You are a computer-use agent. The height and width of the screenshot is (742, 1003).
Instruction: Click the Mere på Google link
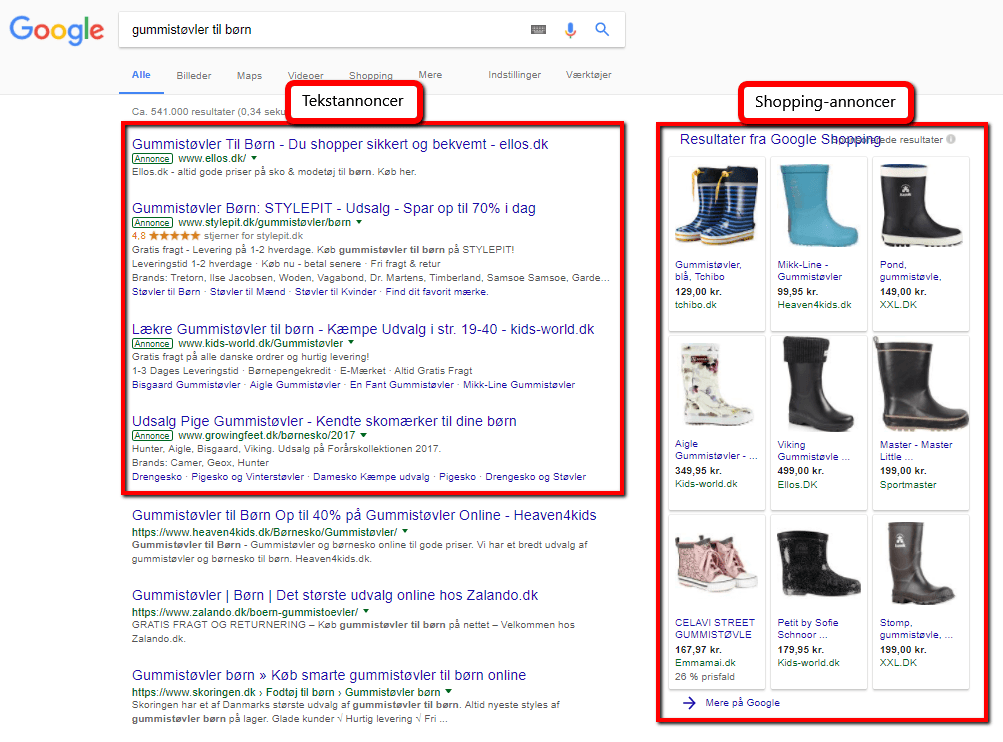click(742, 703)
